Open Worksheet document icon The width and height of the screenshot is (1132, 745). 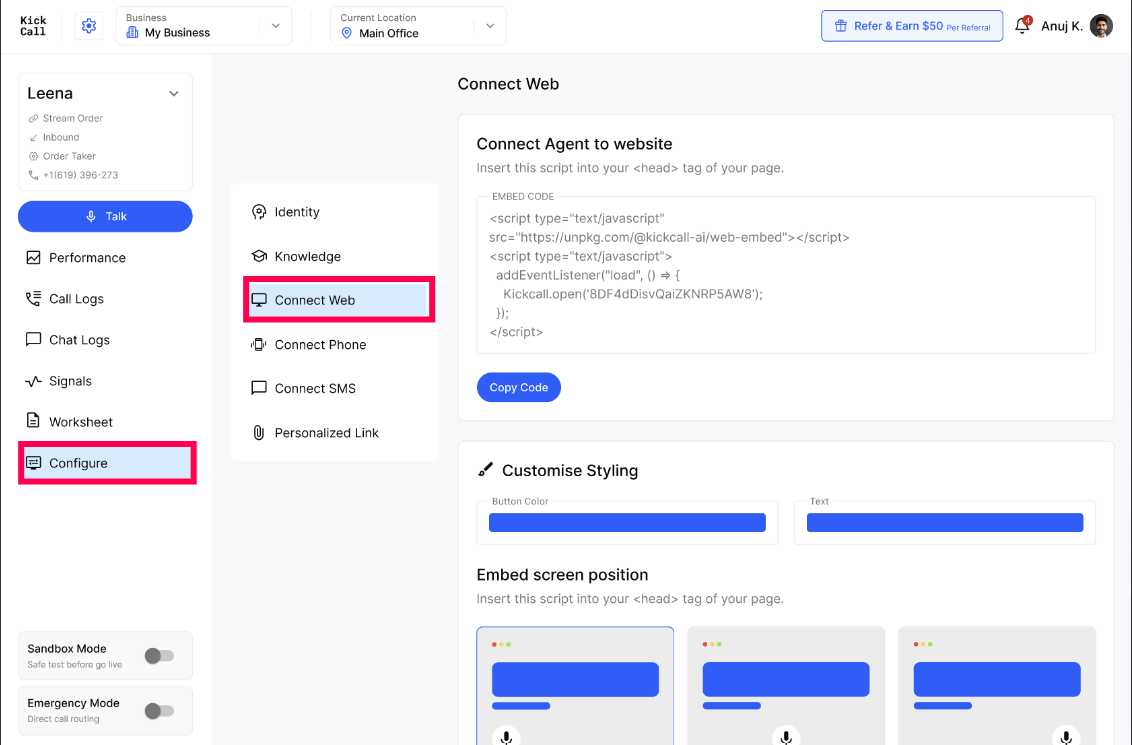click(x=33, y=421)
